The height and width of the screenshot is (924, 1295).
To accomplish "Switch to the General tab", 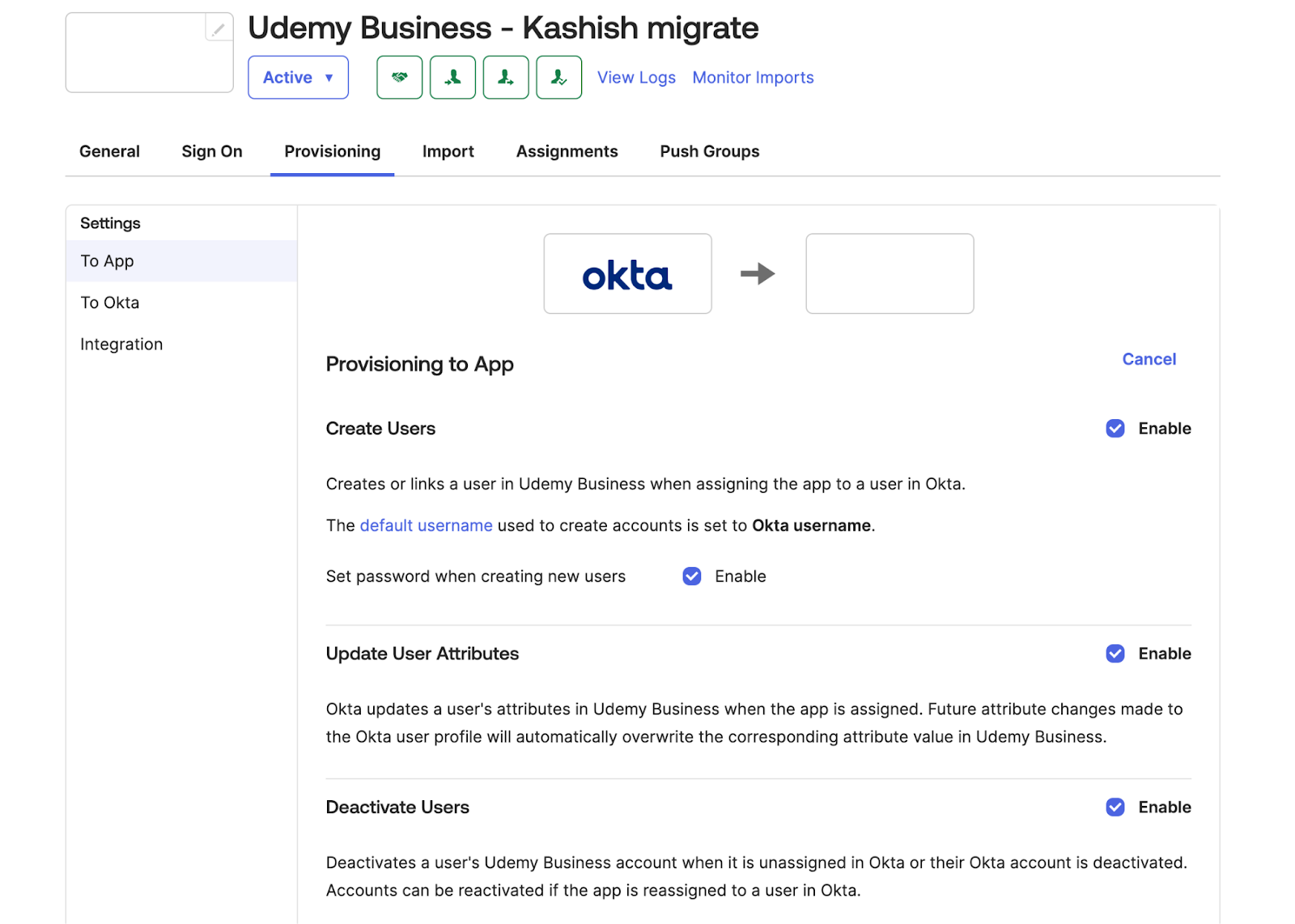I will [109, 151].
